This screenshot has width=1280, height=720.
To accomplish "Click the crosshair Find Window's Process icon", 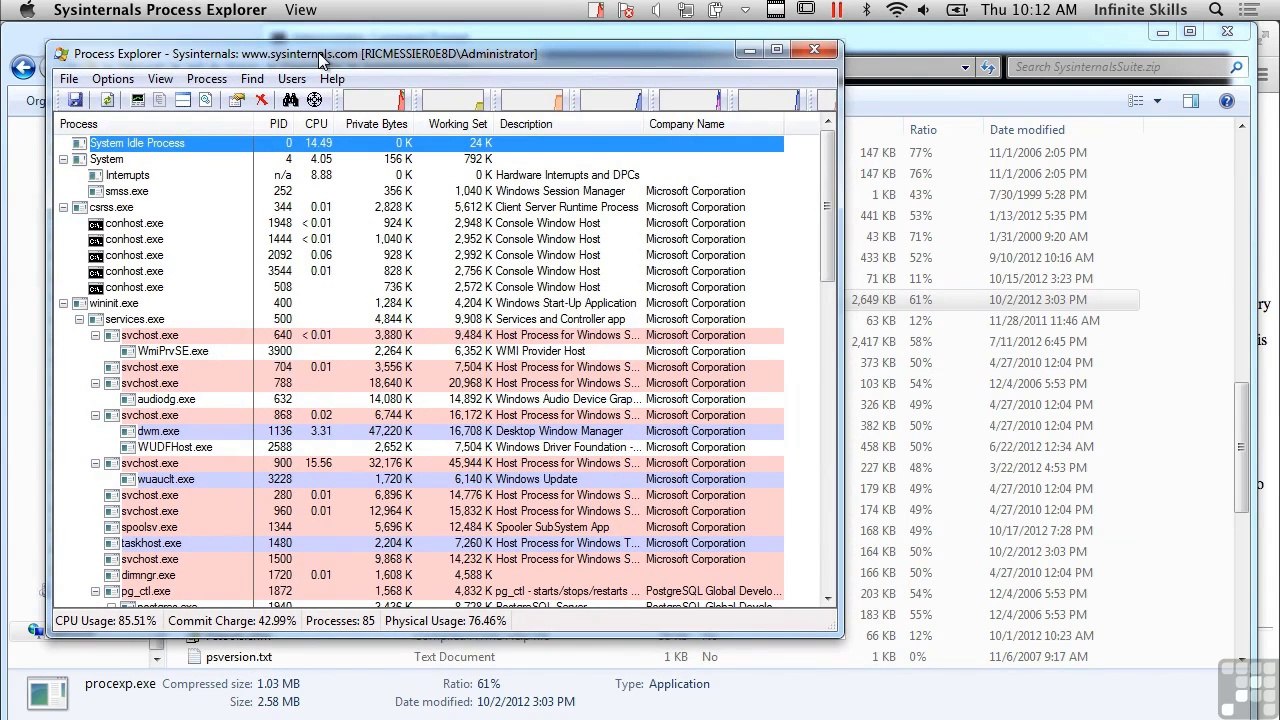I will [314, 100].
